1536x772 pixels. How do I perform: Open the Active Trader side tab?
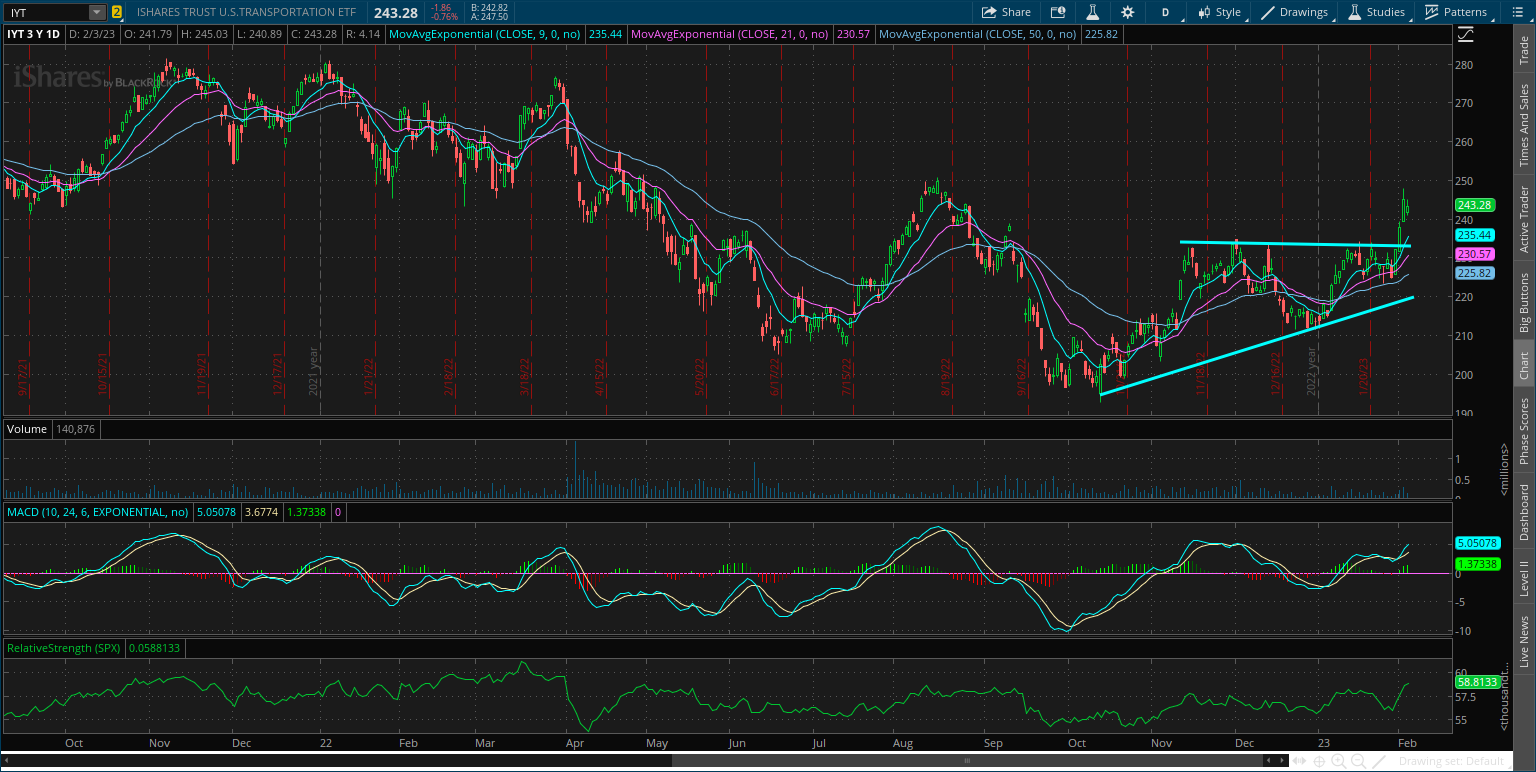[1524, 219]
